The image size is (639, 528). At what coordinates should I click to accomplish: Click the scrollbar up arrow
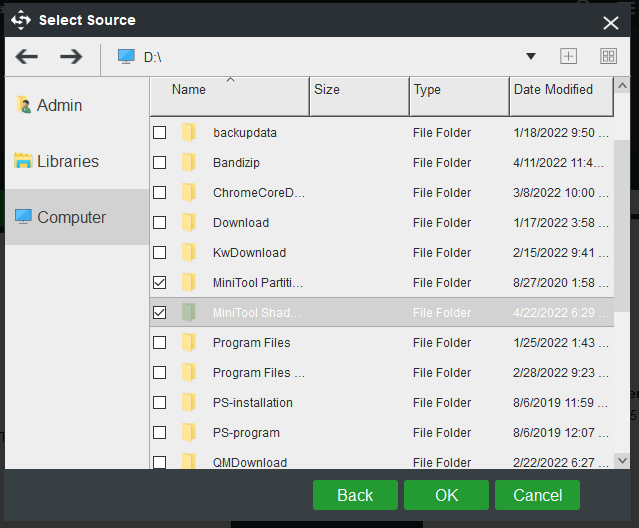point(622,85)
